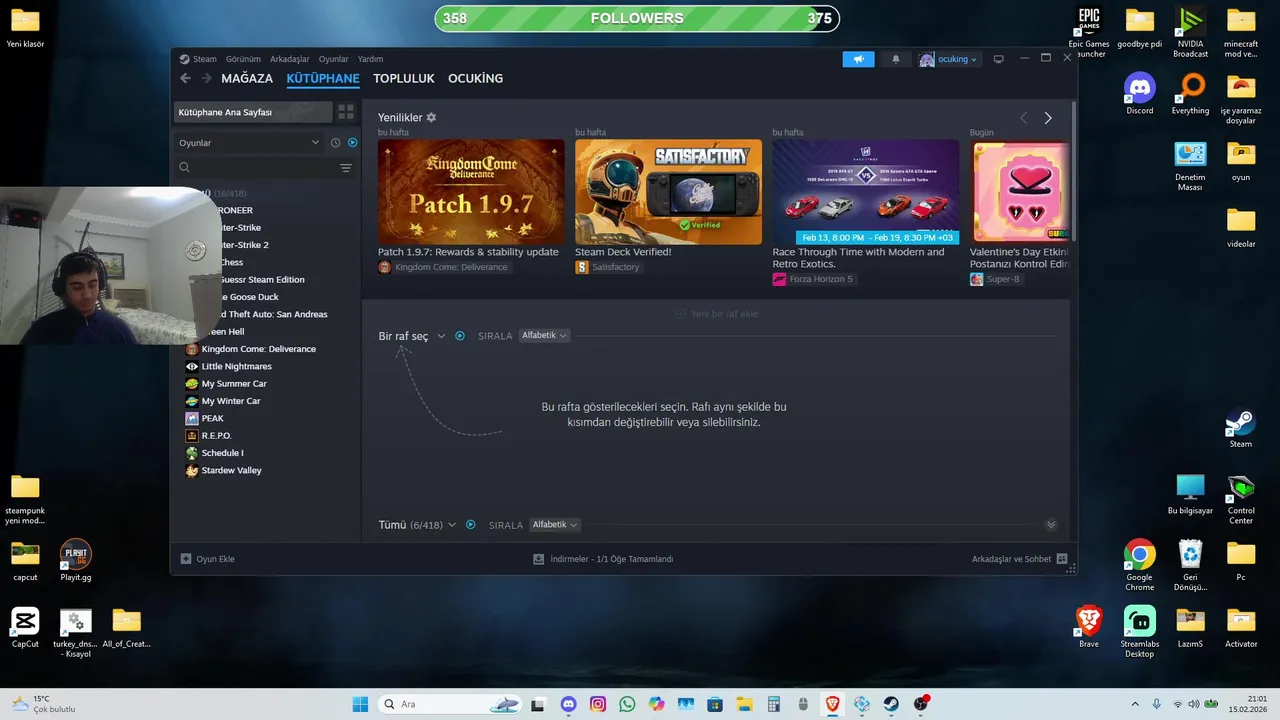Toggle ready-to-play filter icon in sidebar
1280x720 pixels.
click(352, 143)
